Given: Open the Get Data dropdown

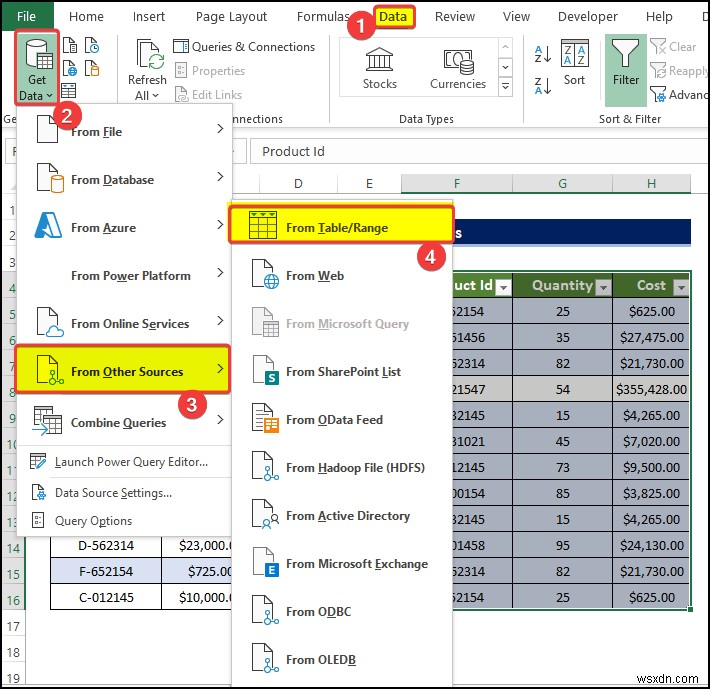Looking at the screenshot, I should click(x=37, y=68).
